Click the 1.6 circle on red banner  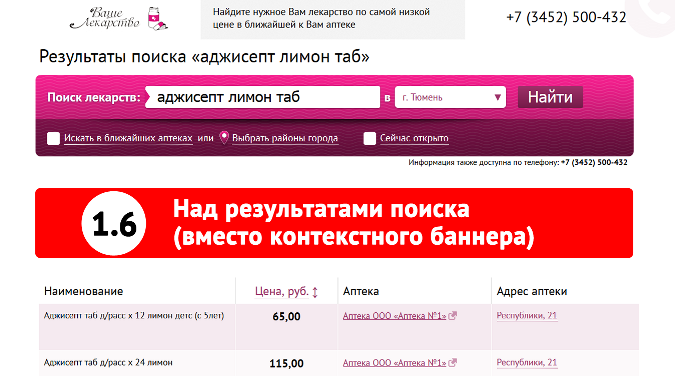coord(114,223)
